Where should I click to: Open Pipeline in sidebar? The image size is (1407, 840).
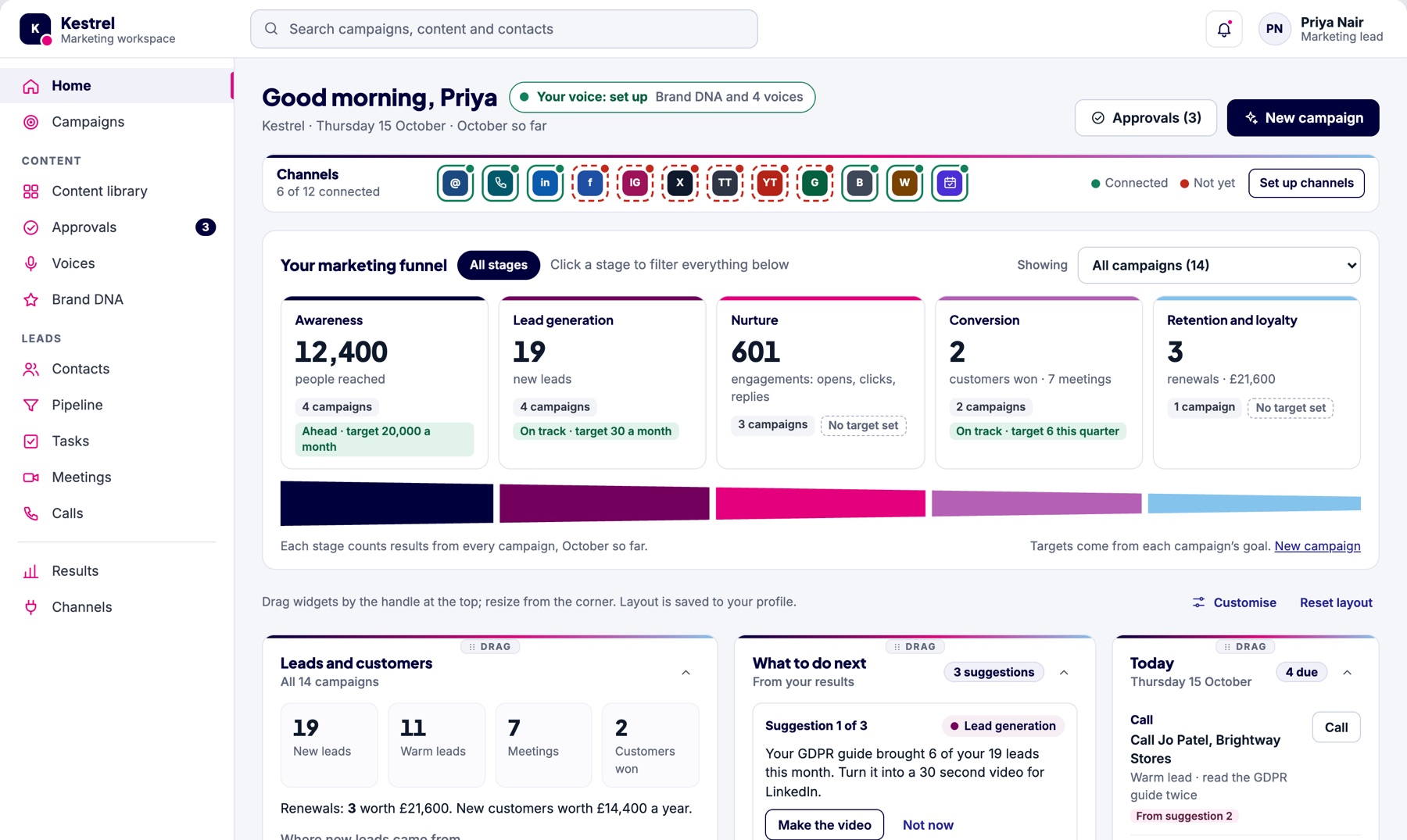coord(116,405)
